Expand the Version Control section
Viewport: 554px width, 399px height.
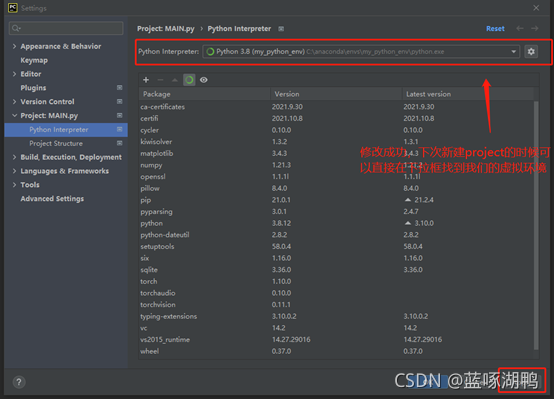(x=14, y=101)
